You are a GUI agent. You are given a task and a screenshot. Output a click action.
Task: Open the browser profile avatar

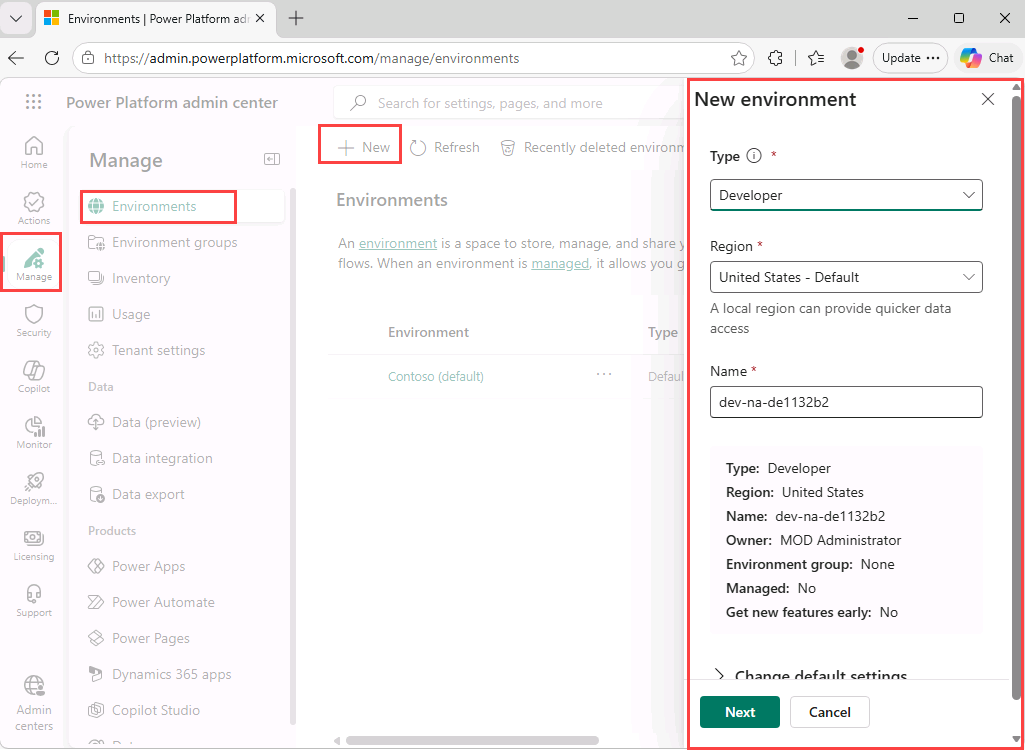tap(852, 58)
